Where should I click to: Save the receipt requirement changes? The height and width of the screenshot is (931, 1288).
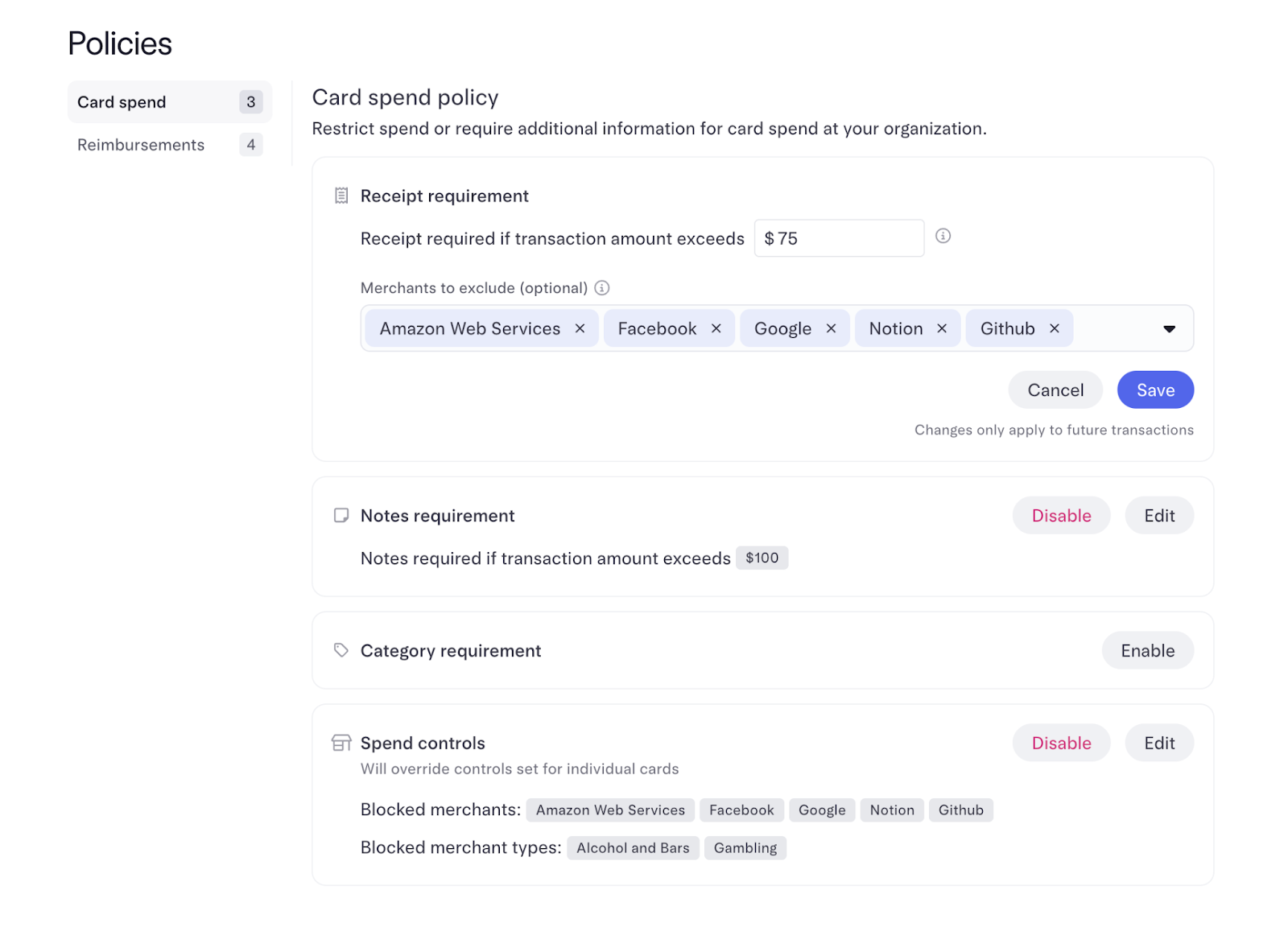pyautogui.click(x=1155, y=389)
